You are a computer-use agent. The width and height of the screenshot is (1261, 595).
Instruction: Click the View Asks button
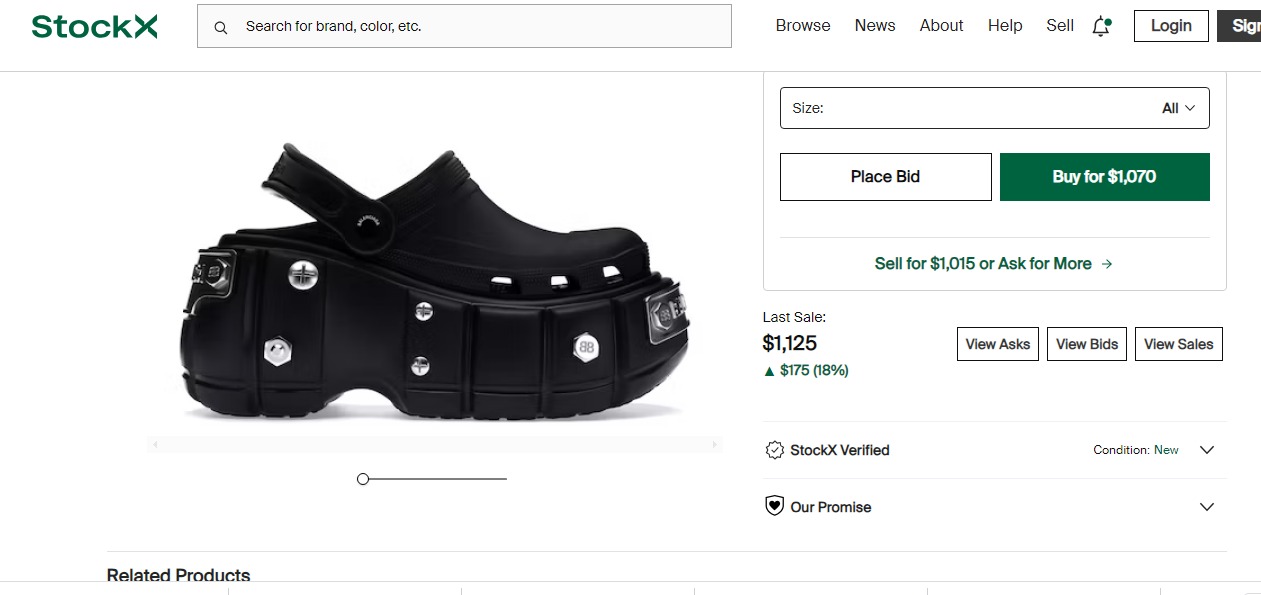coord(998,344)
